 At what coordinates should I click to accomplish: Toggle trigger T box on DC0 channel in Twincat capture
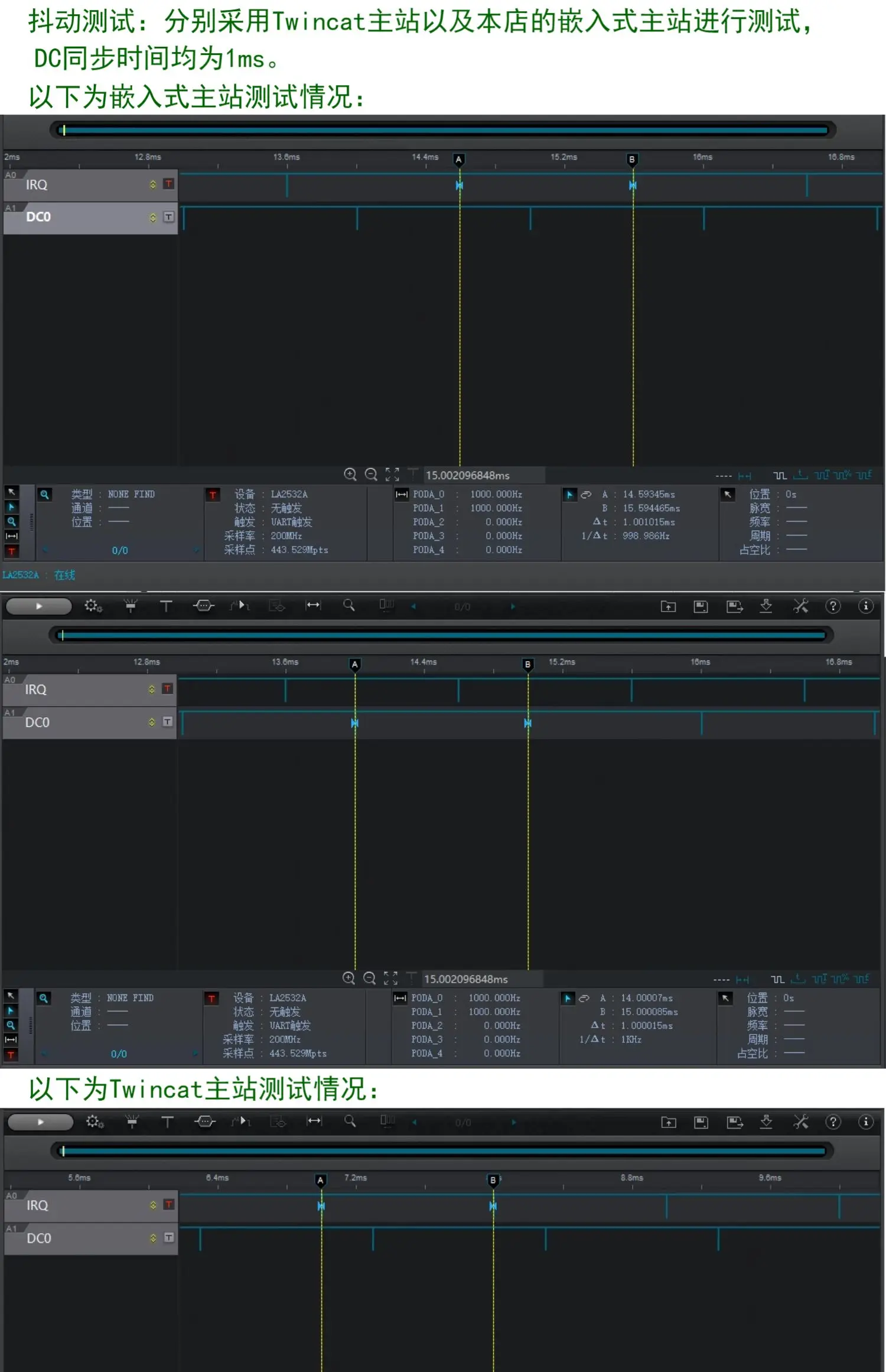[x=169, y=1237]
